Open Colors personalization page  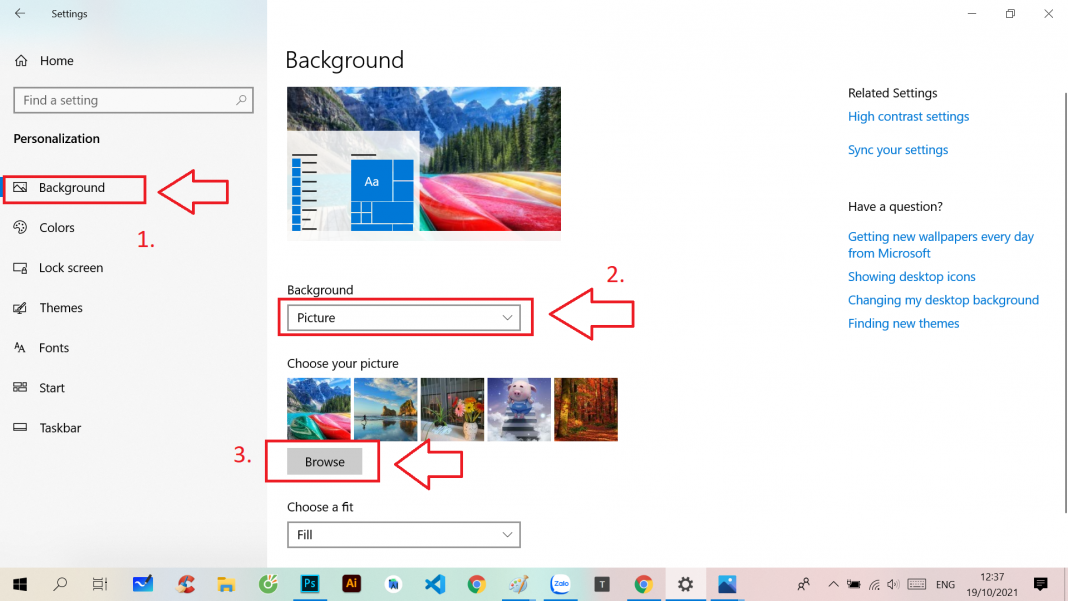pyautogui.click(x=56, y=228)
